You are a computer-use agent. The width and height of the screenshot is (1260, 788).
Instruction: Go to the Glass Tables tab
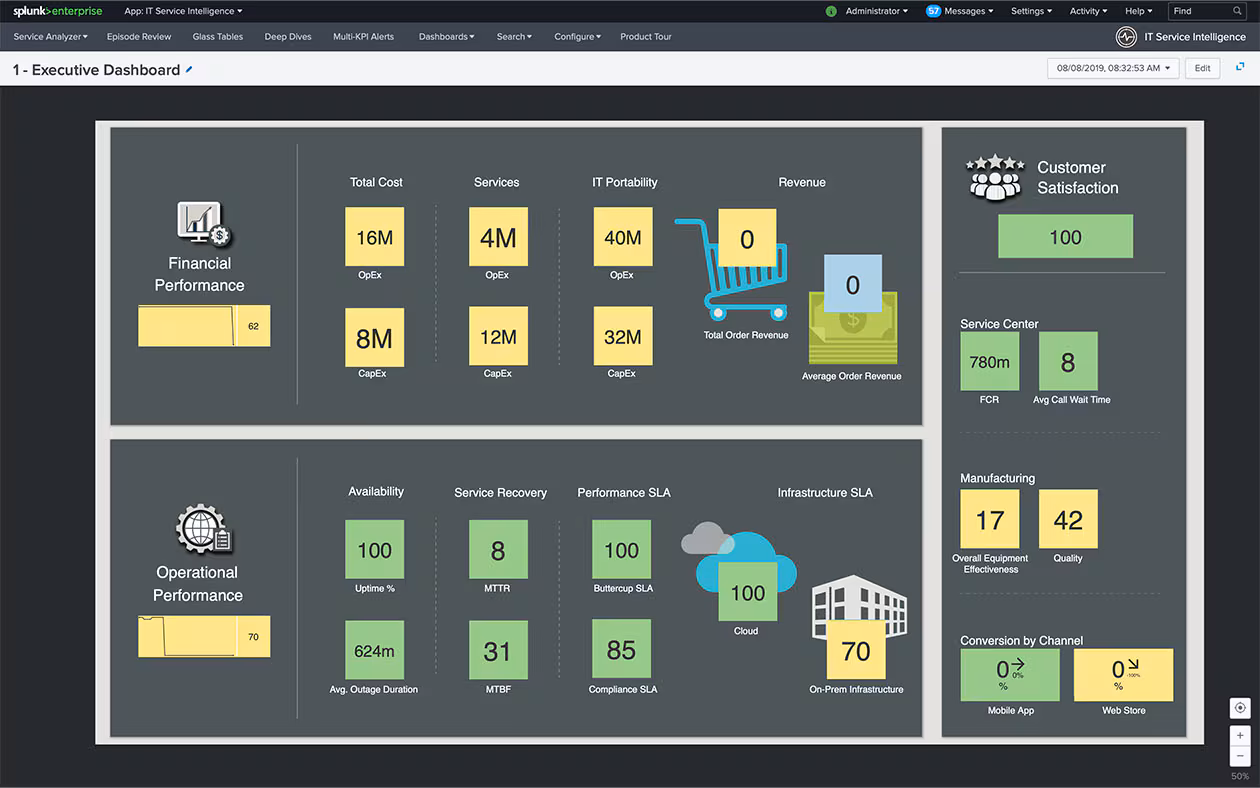click(x=217, y=37)
